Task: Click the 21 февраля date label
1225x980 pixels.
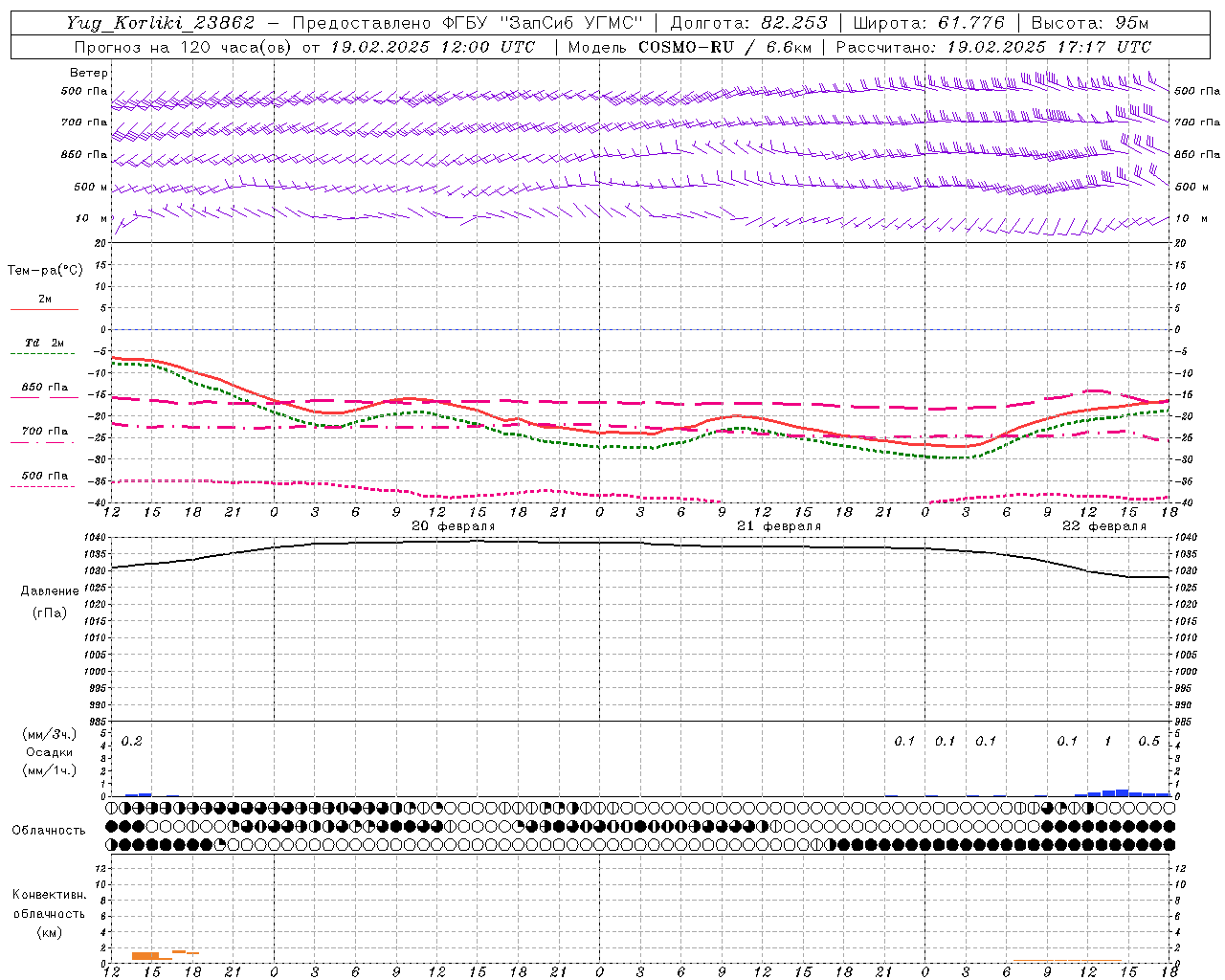Action: pyautogui.click(x=779, y=526)
